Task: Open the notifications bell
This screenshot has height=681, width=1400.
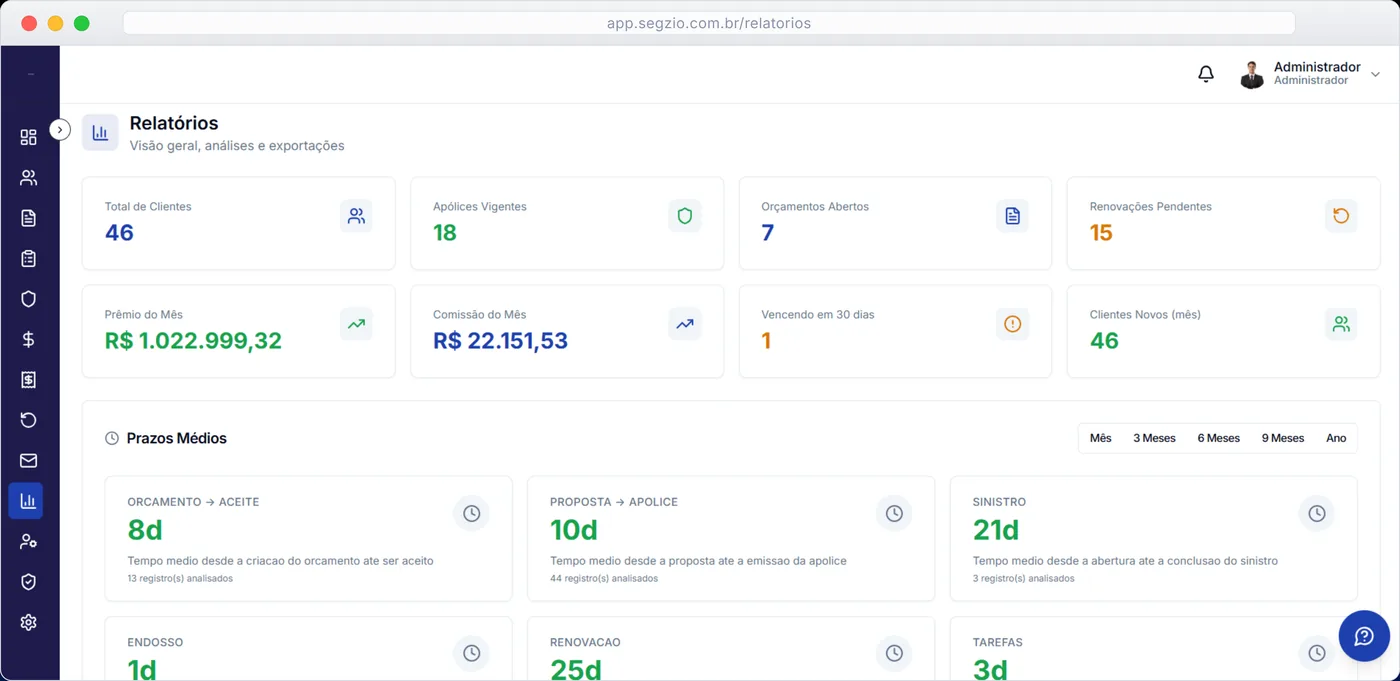Action: [x=1206, y=74]
